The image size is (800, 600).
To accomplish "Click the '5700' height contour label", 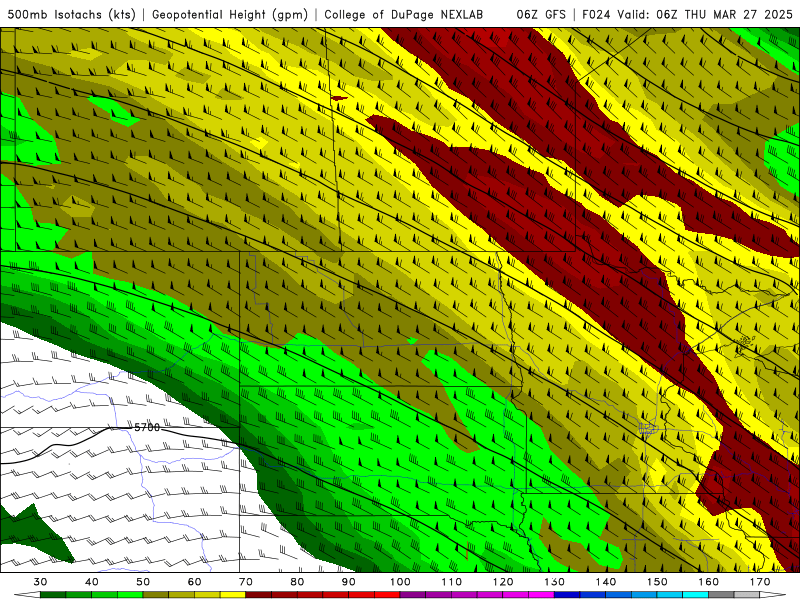I will (x=147, y=428).
